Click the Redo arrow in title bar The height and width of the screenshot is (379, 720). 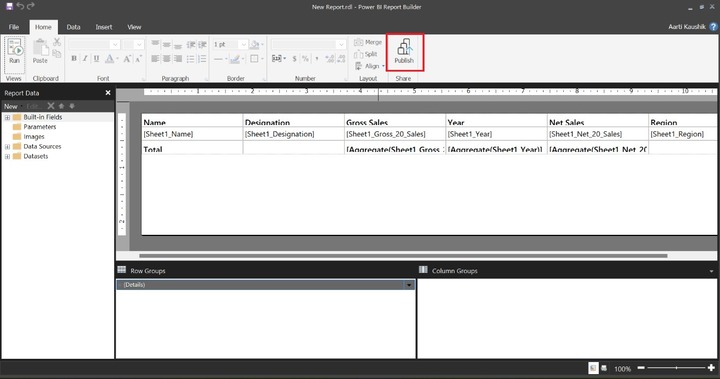pyautogui.click(x=31, y=6)
